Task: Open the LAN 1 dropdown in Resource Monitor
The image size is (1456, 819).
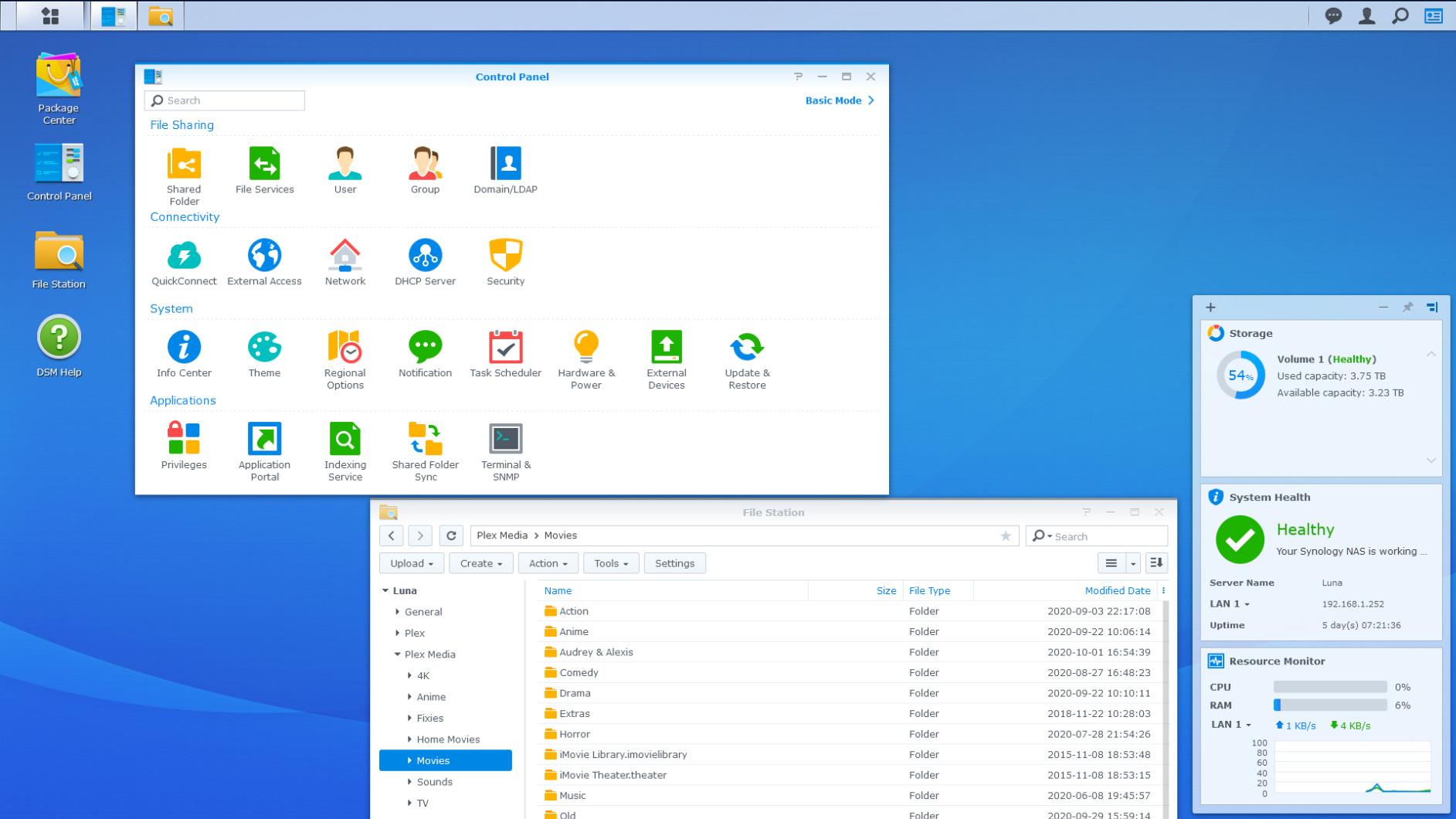Action: 1230,725
